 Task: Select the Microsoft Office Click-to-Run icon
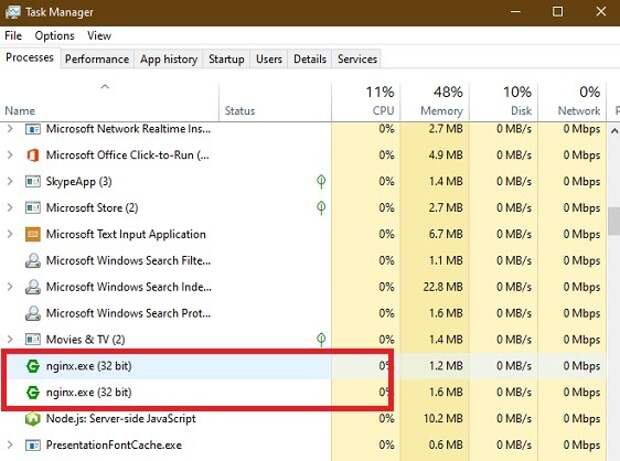pos(33,155)
